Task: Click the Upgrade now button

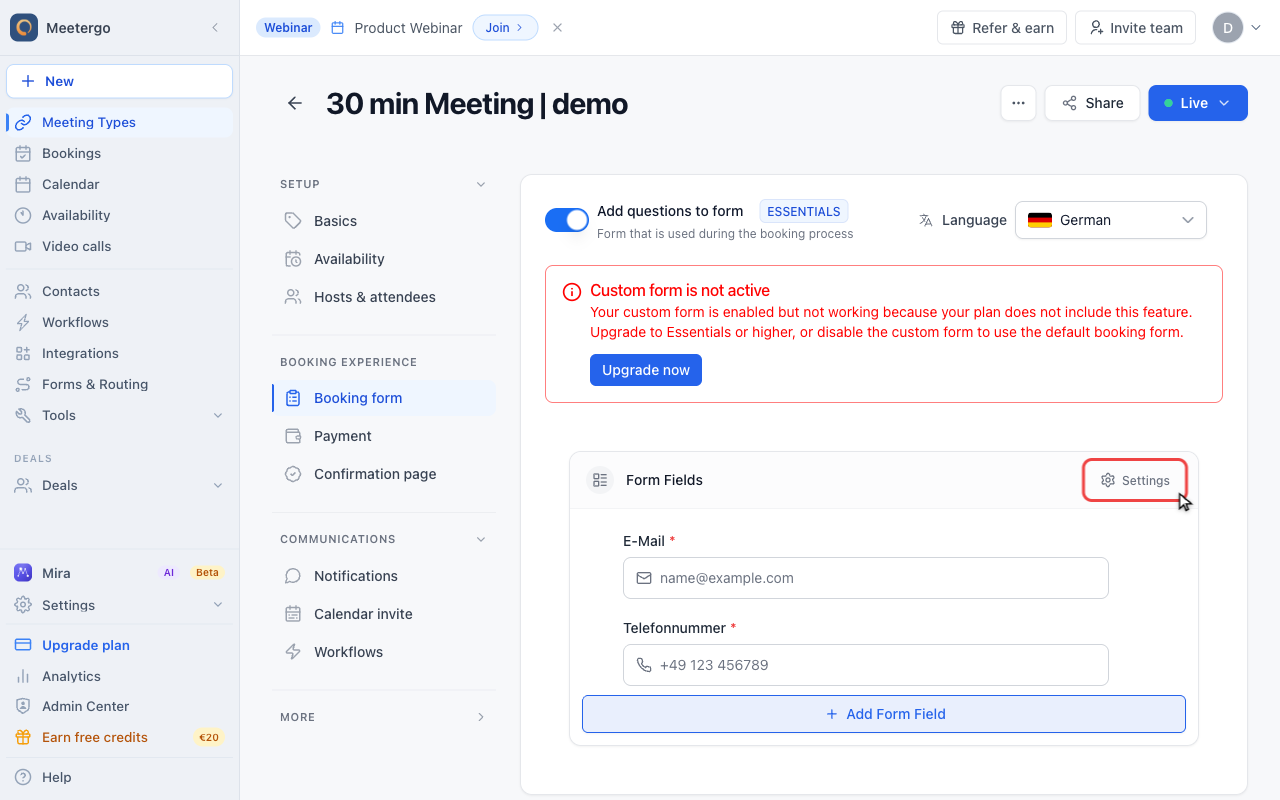Action: pos(646,370)
